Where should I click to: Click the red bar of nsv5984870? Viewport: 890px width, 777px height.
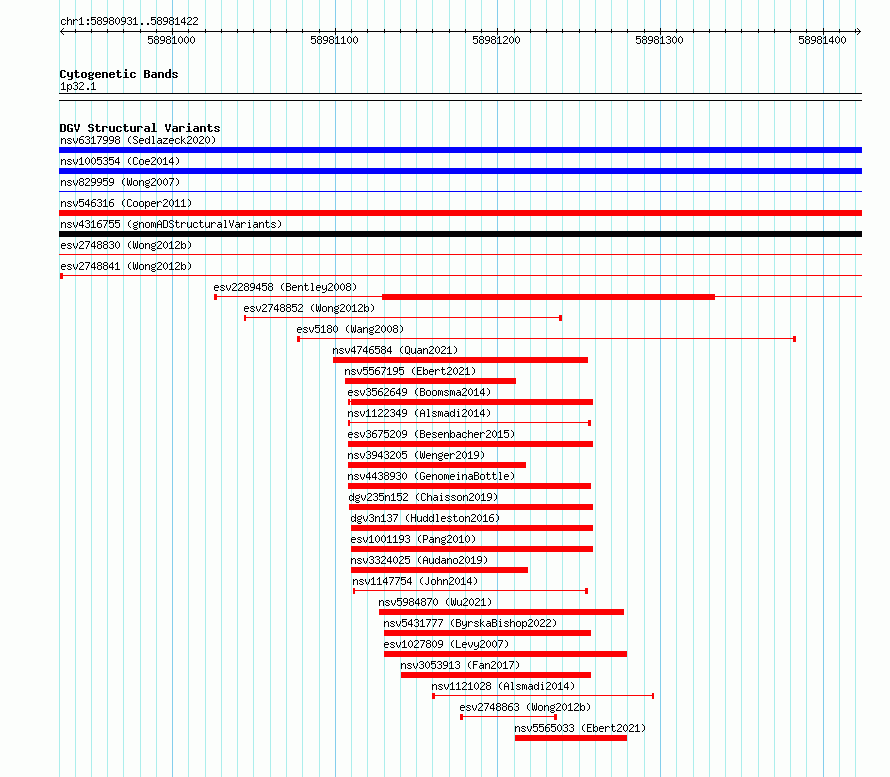pos(501,612)
